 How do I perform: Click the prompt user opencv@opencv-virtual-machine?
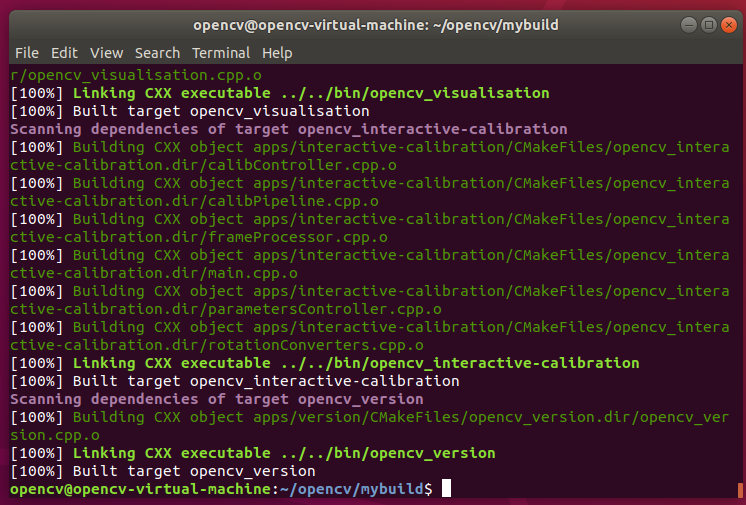pyautogui.click(x=141, y=489)
